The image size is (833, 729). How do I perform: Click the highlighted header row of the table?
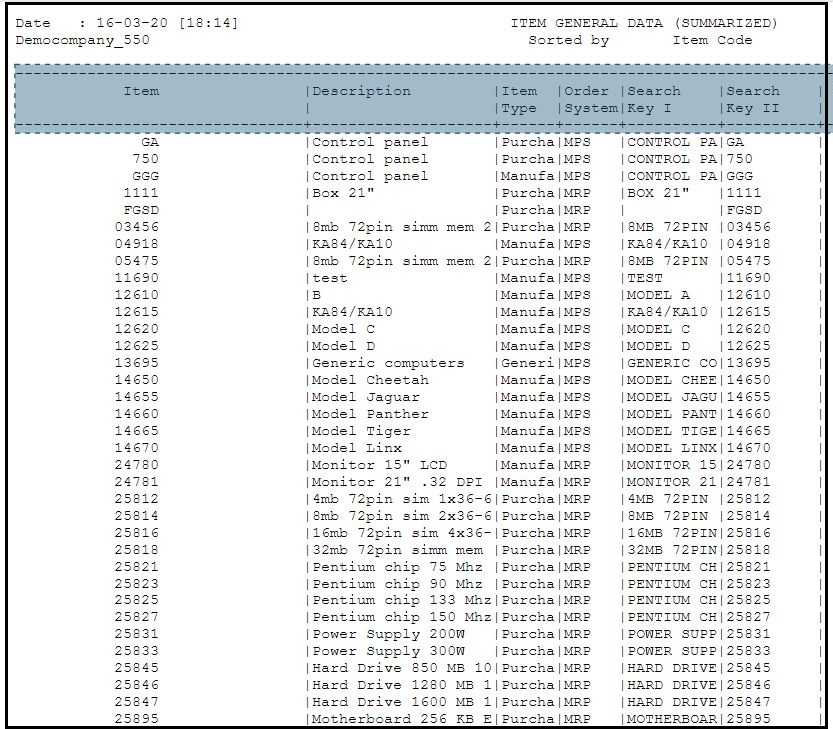pyautogui.click(x=416, y=99)
